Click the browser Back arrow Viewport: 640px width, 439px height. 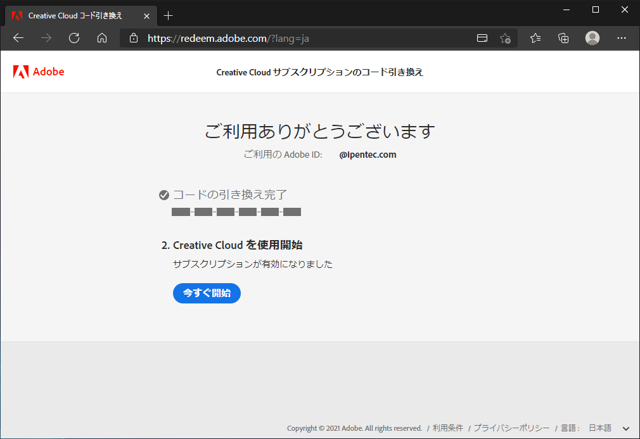click(x=18, y=38)
